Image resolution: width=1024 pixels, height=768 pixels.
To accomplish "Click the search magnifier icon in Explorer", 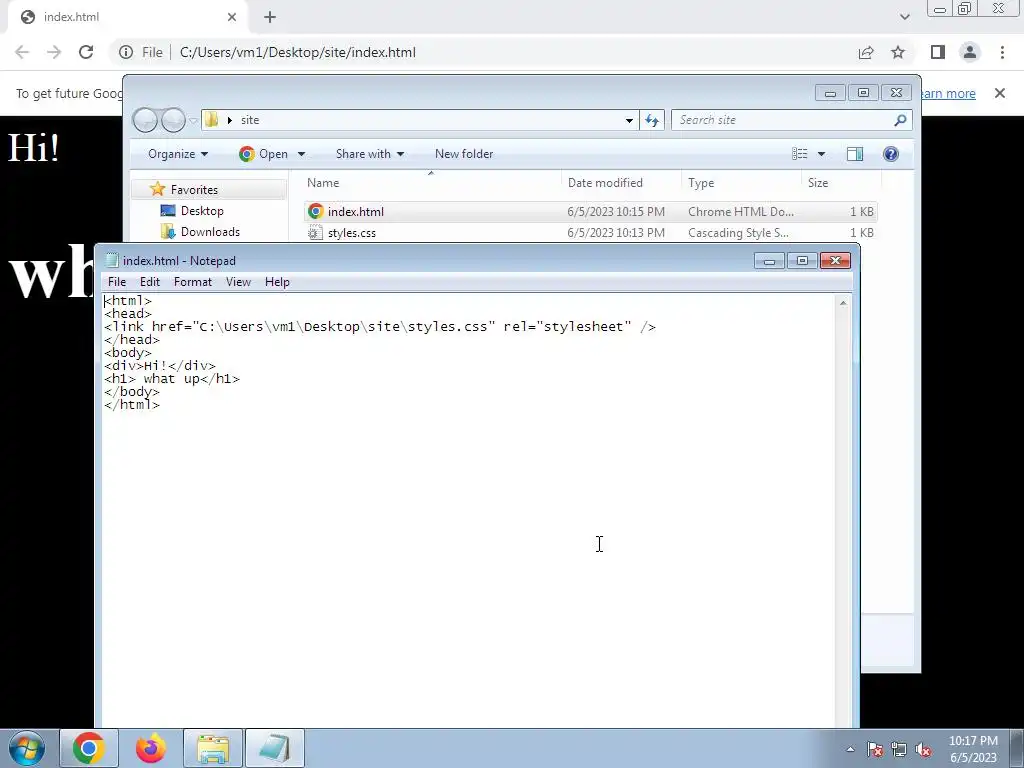I will [x=900, y=120].
